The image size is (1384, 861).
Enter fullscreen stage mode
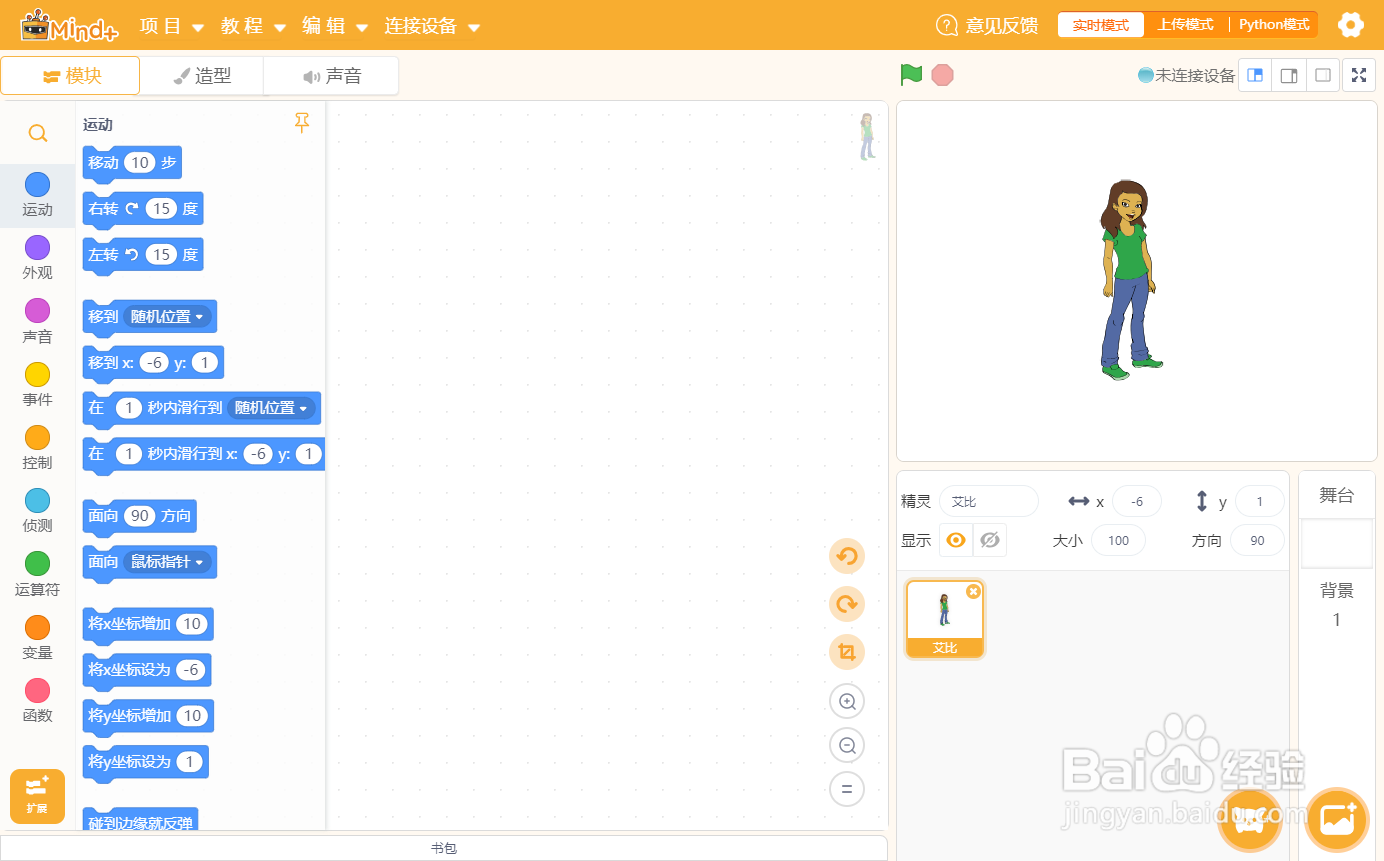pos(1359,75)
